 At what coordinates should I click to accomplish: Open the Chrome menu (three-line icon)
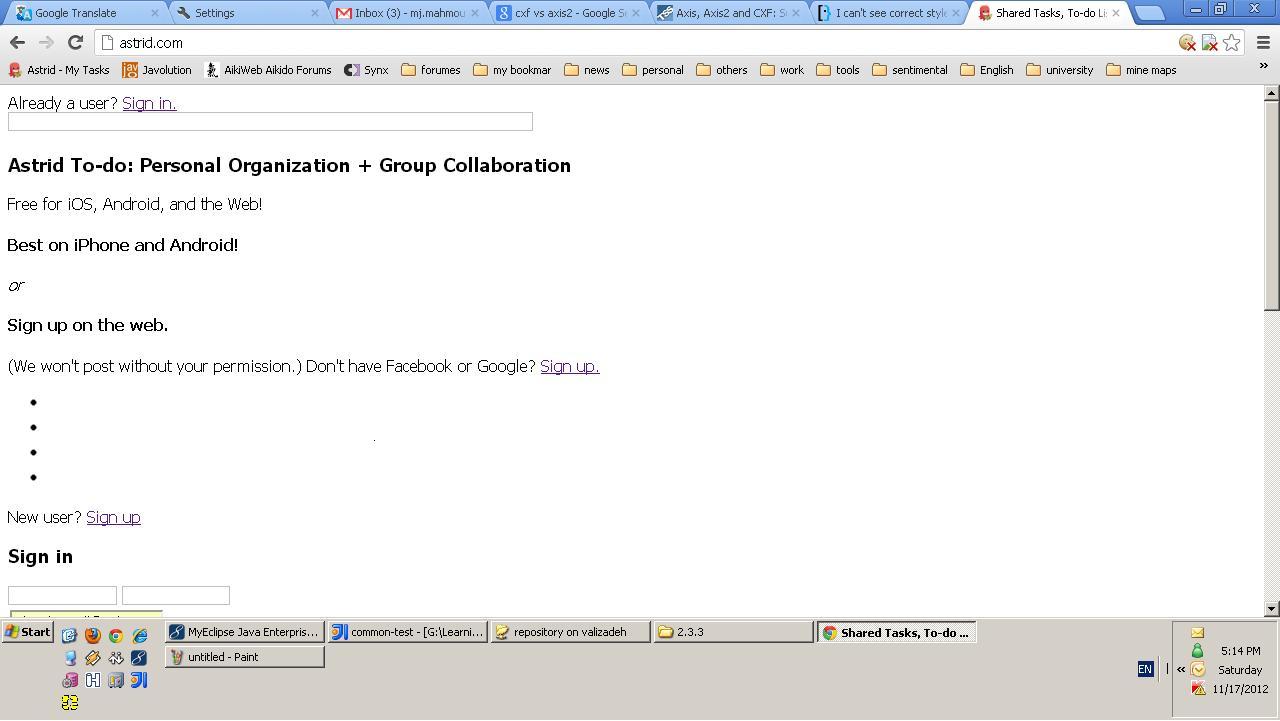click(1263, 43)
